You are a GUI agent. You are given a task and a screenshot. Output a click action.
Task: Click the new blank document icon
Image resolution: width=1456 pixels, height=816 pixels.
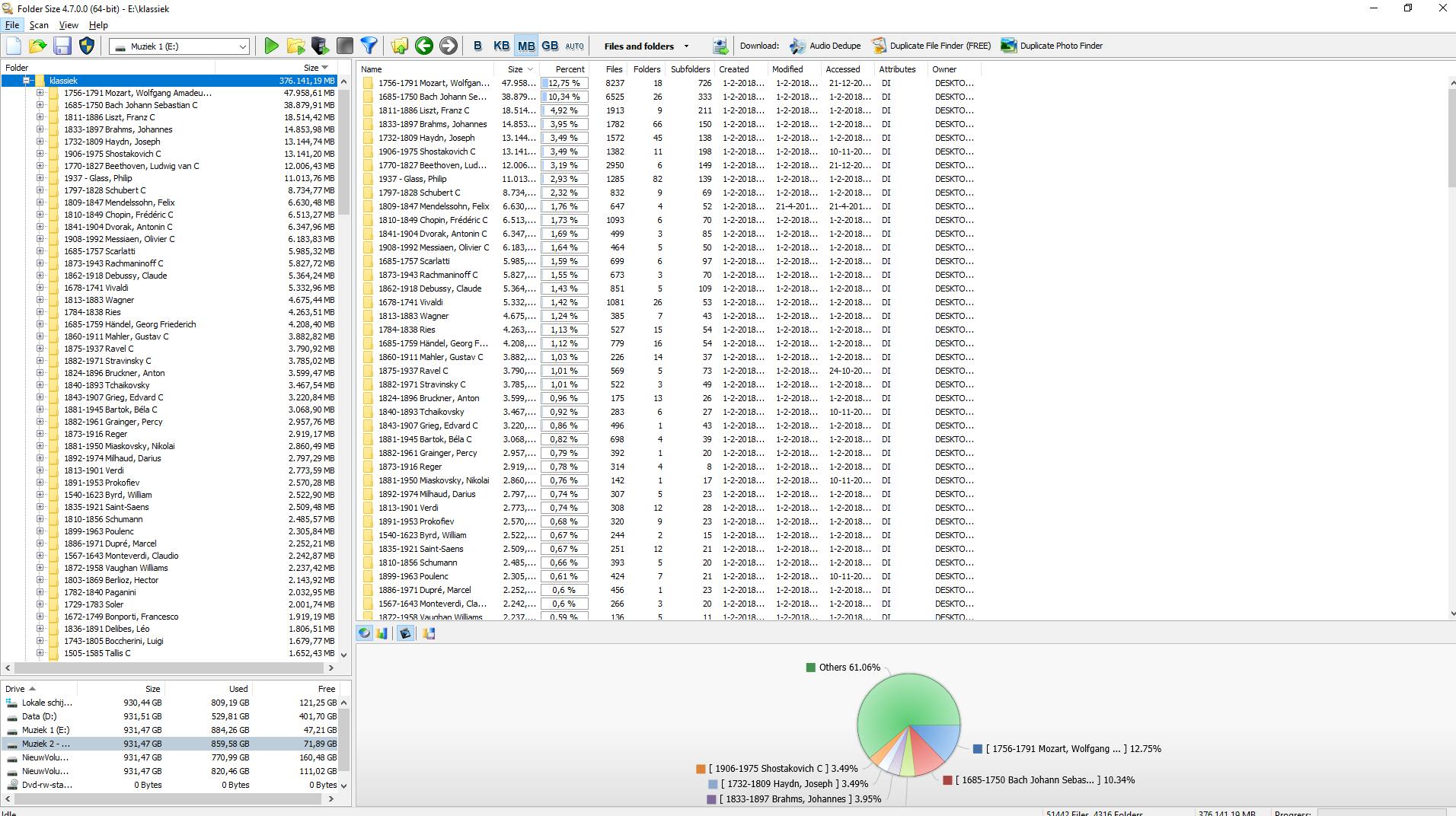(14, 46)
